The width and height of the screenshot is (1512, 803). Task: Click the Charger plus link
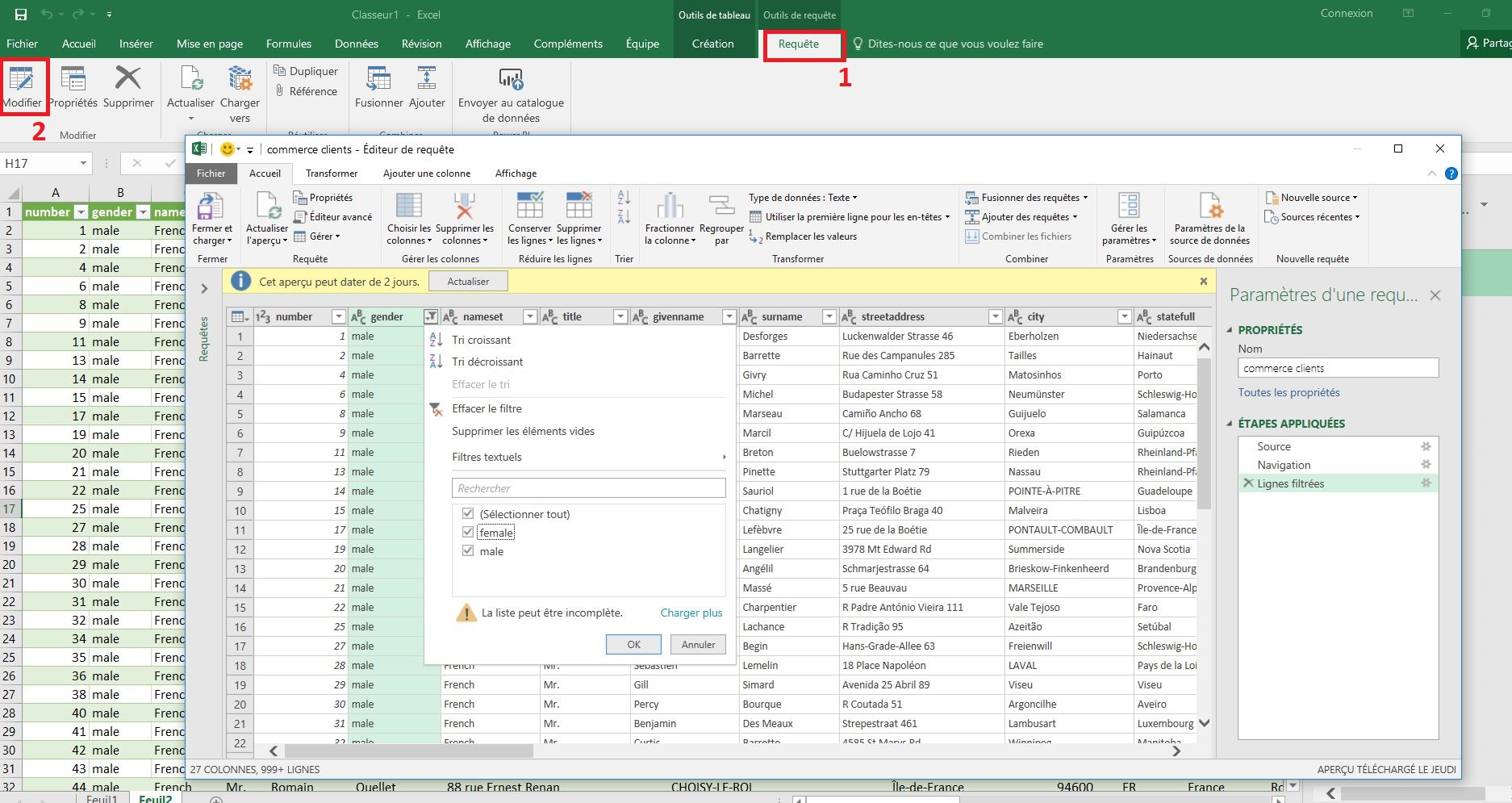(691, 613)
